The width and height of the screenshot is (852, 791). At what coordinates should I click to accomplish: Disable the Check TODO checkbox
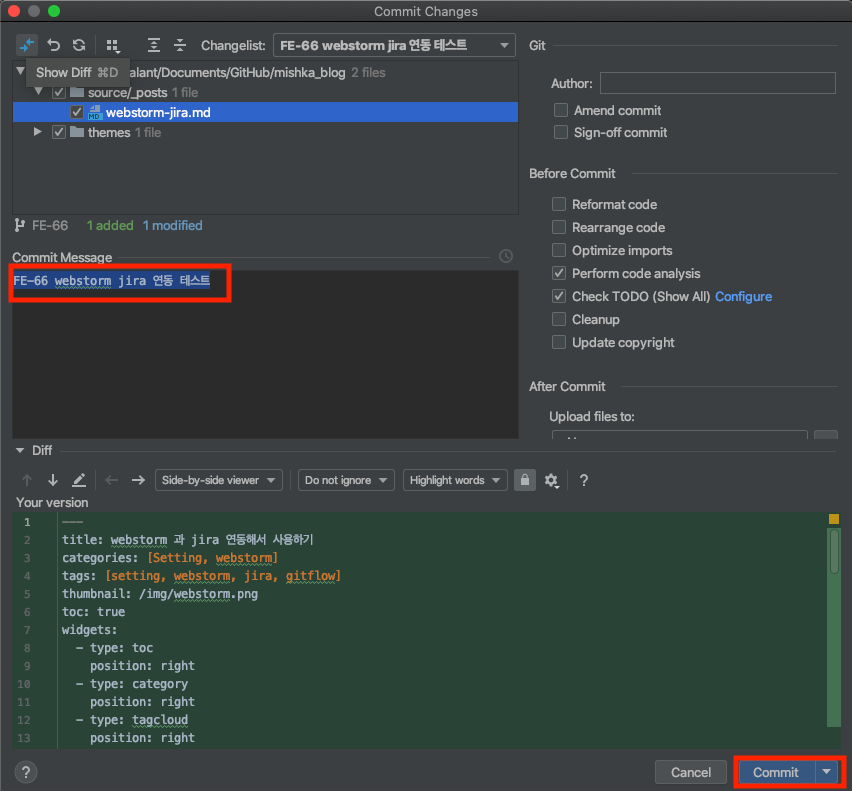[558, 296]
